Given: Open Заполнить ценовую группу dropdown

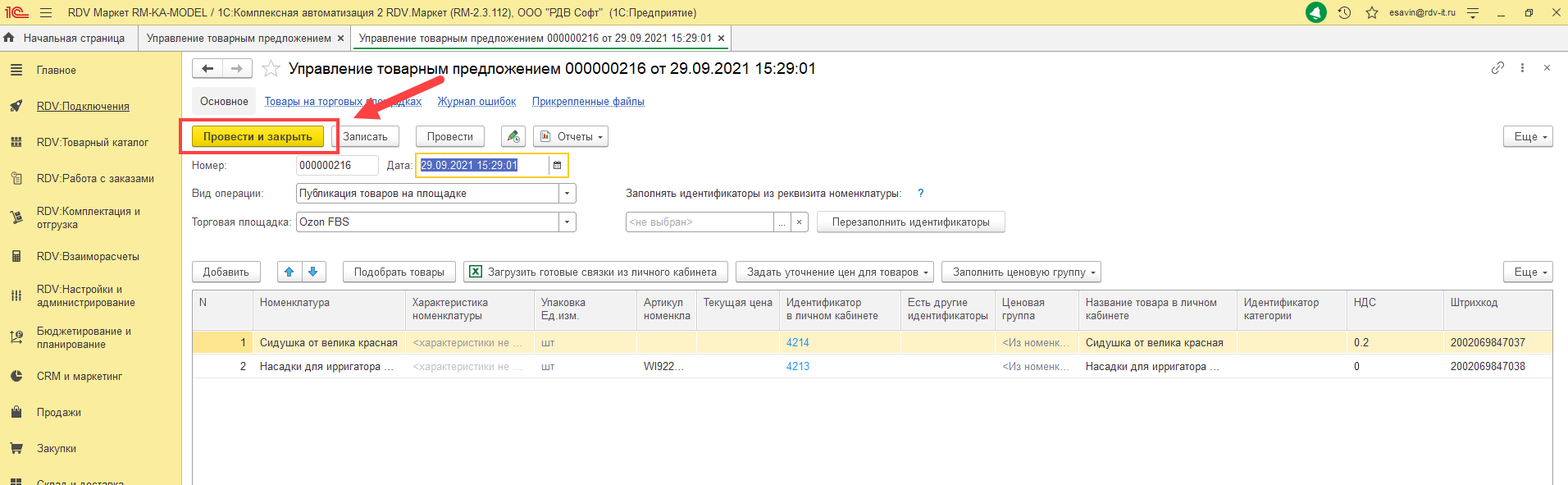Looking at the screenshot, I should tap(1021, 272).
